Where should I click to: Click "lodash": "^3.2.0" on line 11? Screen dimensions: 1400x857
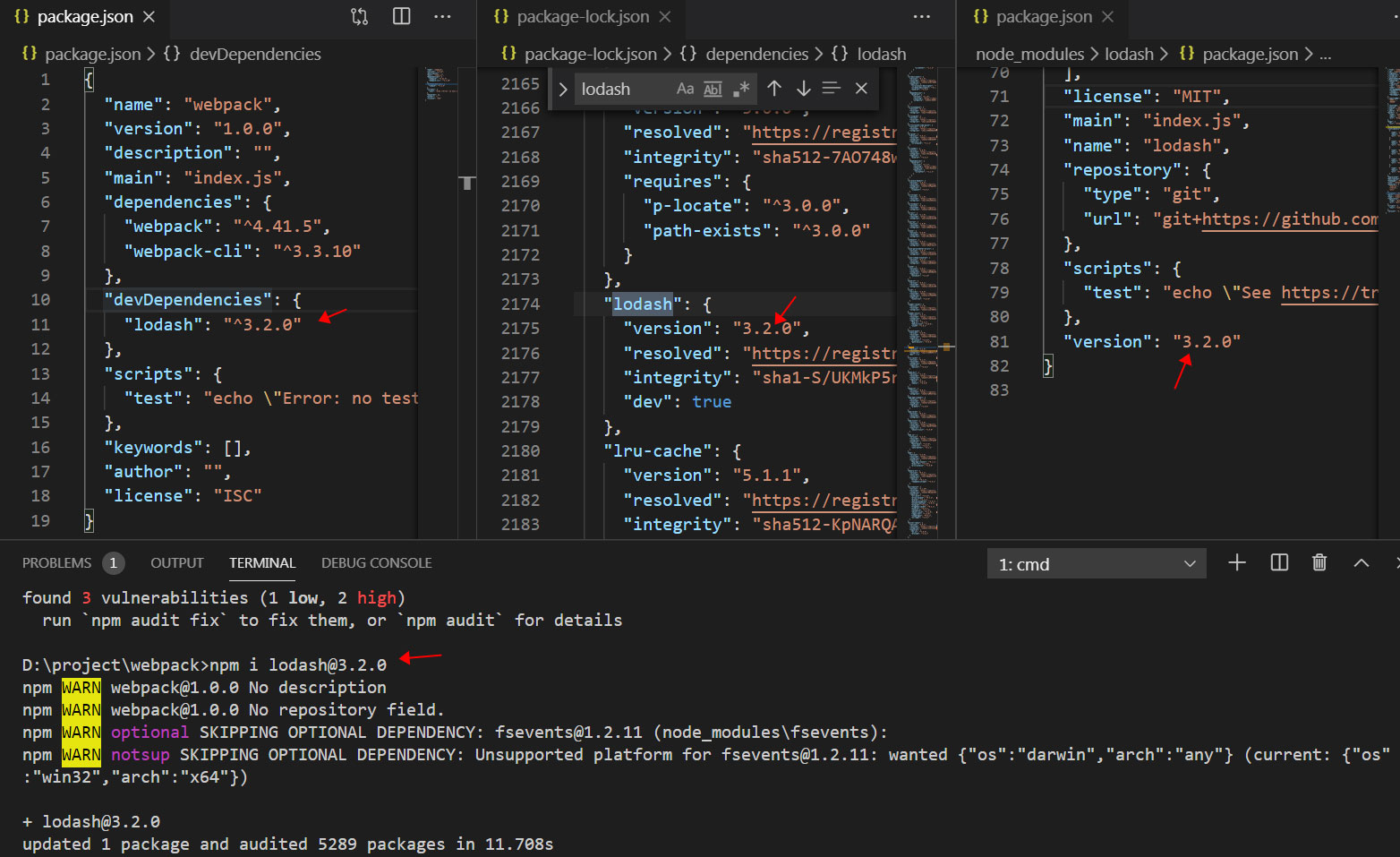tap(212, 324)
